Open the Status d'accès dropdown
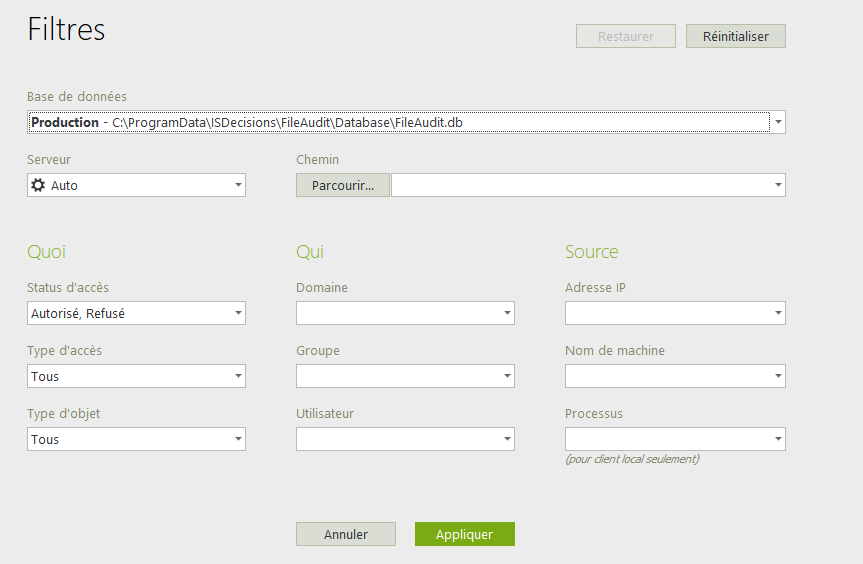The width and height of the screenshot is (863, 564). click(x=238, y=313)
